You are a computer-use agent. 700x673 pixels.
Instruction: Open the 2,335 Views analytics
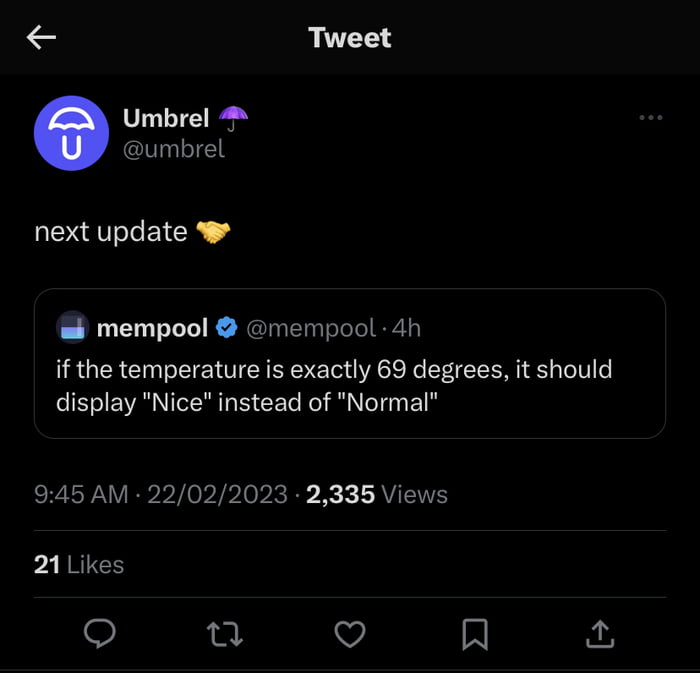click(x=376, y=494)
